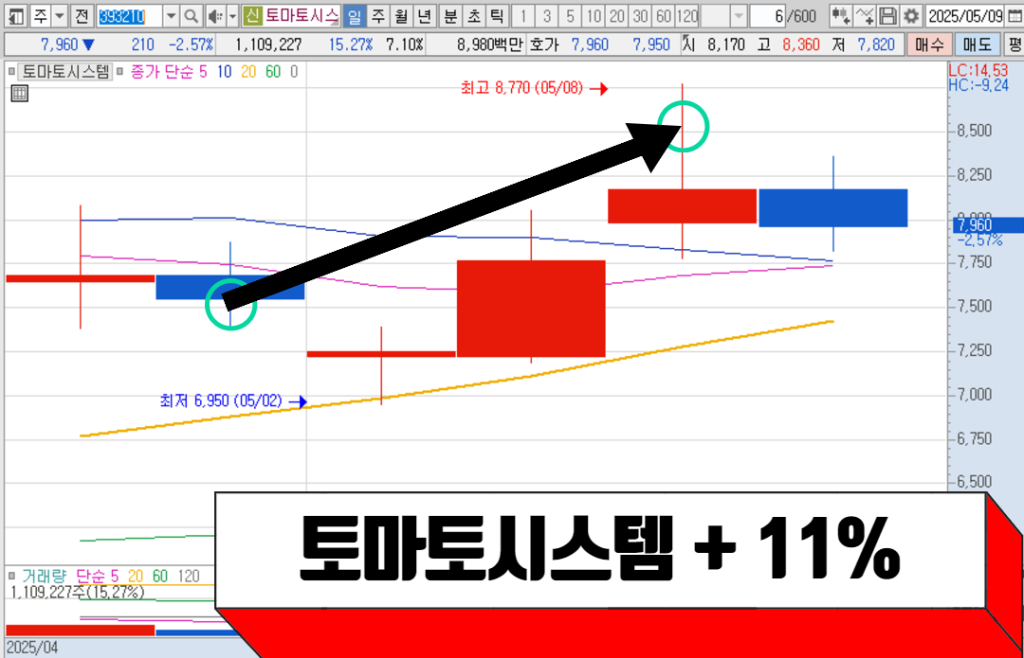Save chart using floppy disk icon
Image resolution: width=1024 pixels, height=658 pixels.
[887, 15]
